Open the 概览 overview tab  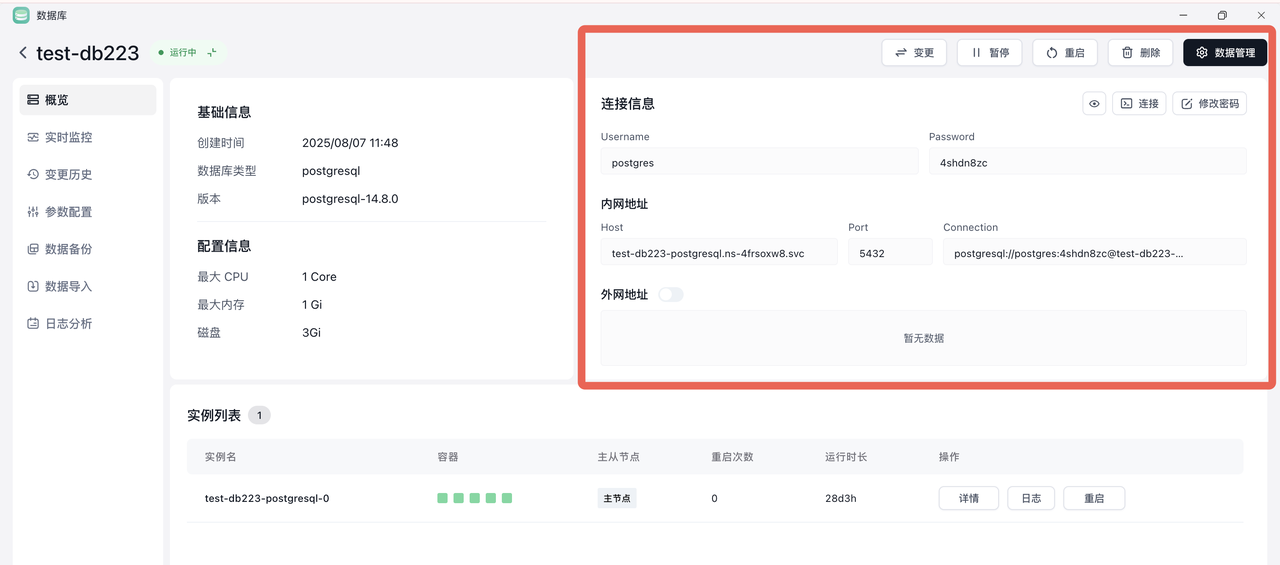(87, 100)
